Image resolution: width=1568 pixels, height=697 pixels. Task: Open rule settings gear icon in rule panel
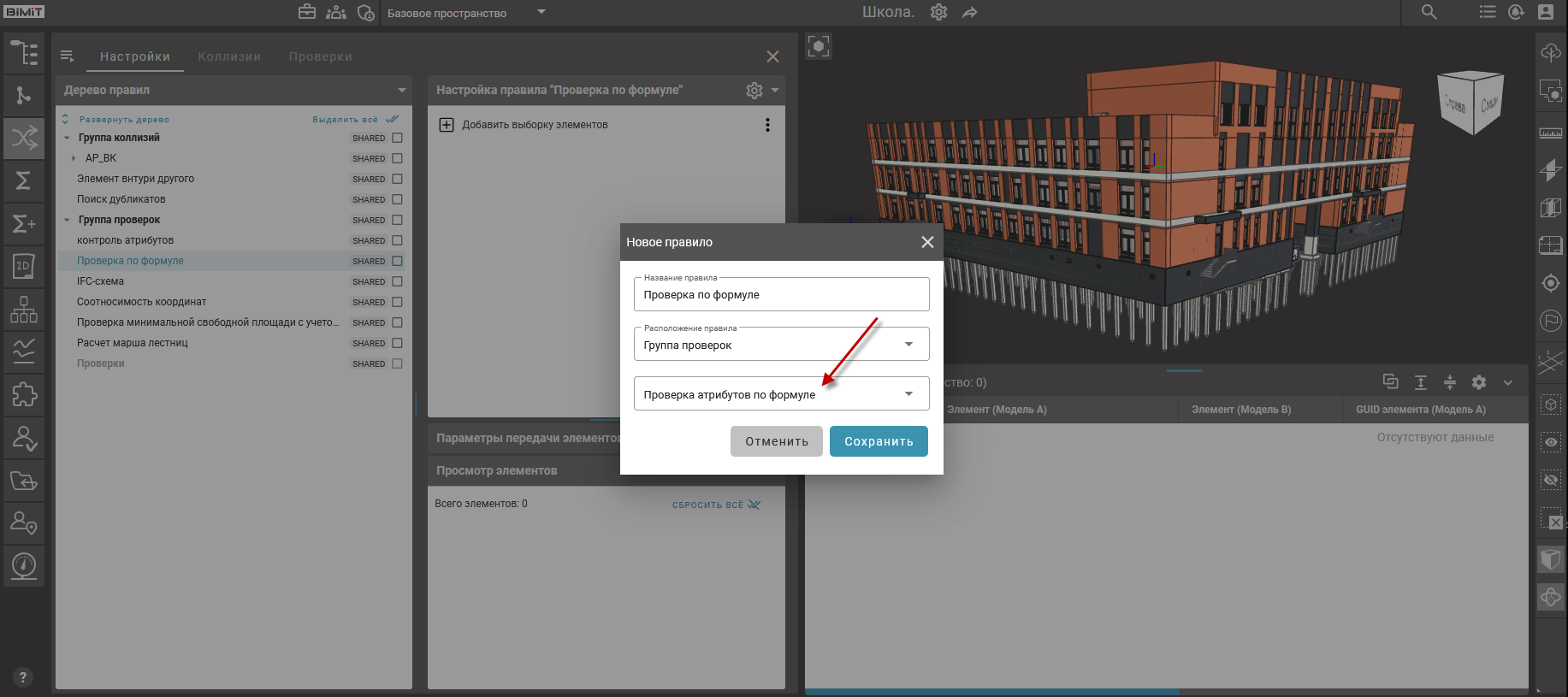tap(754, 91)
